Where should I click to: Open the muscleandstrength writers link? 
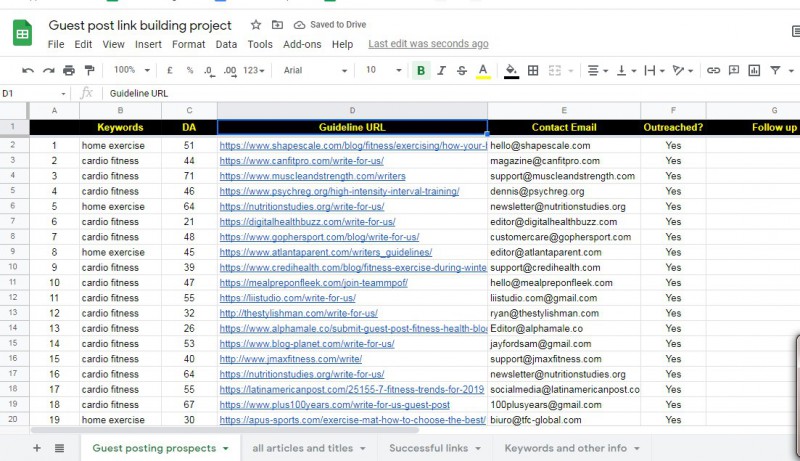click(x=312, y=176)
